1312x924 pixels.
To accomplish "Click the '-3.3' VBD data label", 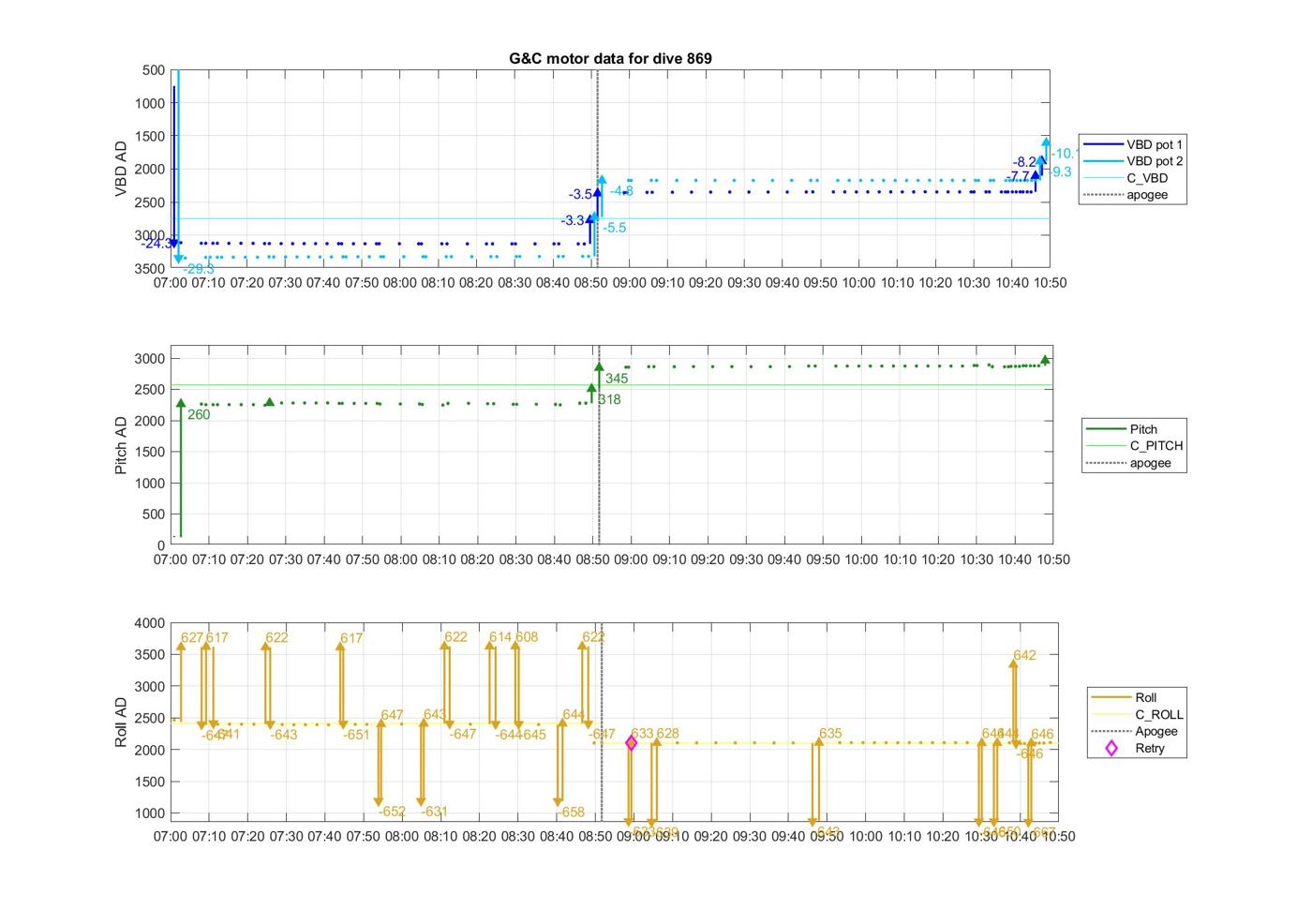I will coord(573,221).
